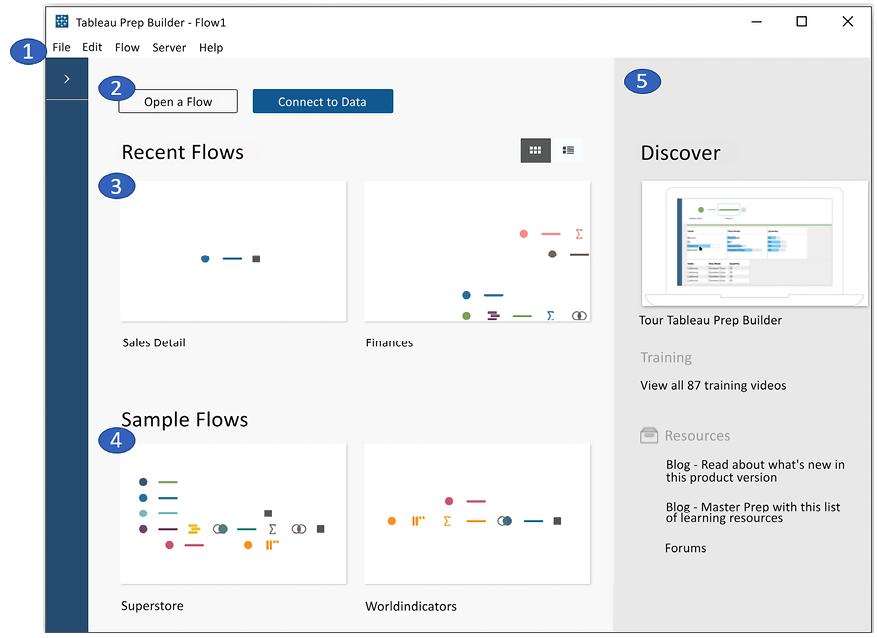Open the Finances recent flow thumbnail
This screenshot has width=877, height=638.
[x=477, y=251]
